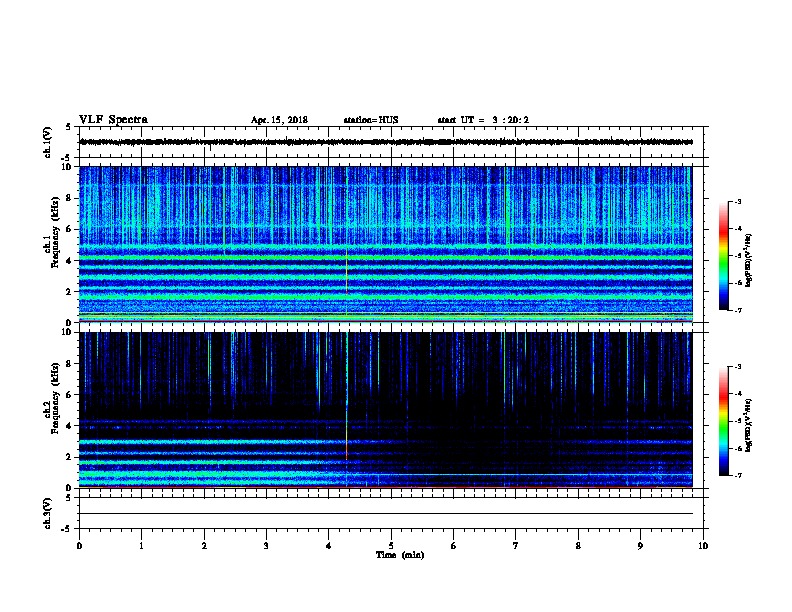Click the "9" tick on the time axis
This screenshot has height=612, width=792.
click(640, 546)
